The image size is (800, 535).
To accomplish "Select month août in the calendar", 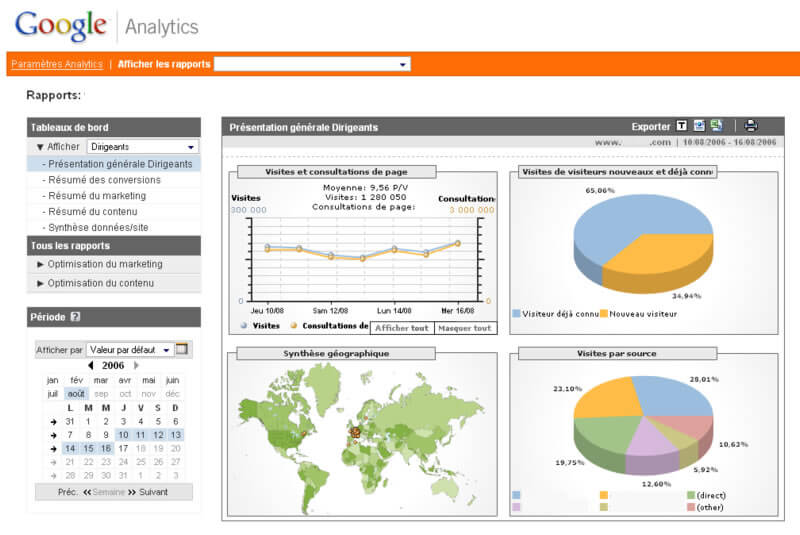I will (x=76, y=394).
